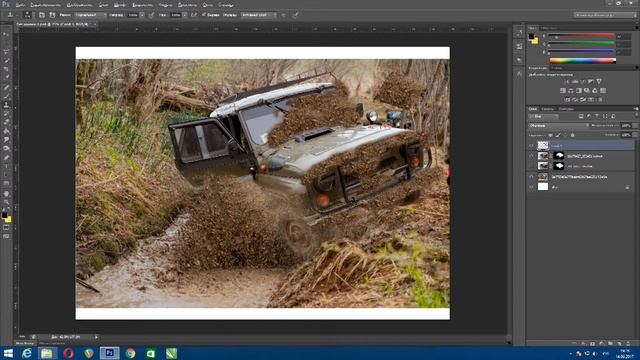Screen dimensions: 640x360
Task: Select the Eyedropper tool
Action: (x=6, y=78)
